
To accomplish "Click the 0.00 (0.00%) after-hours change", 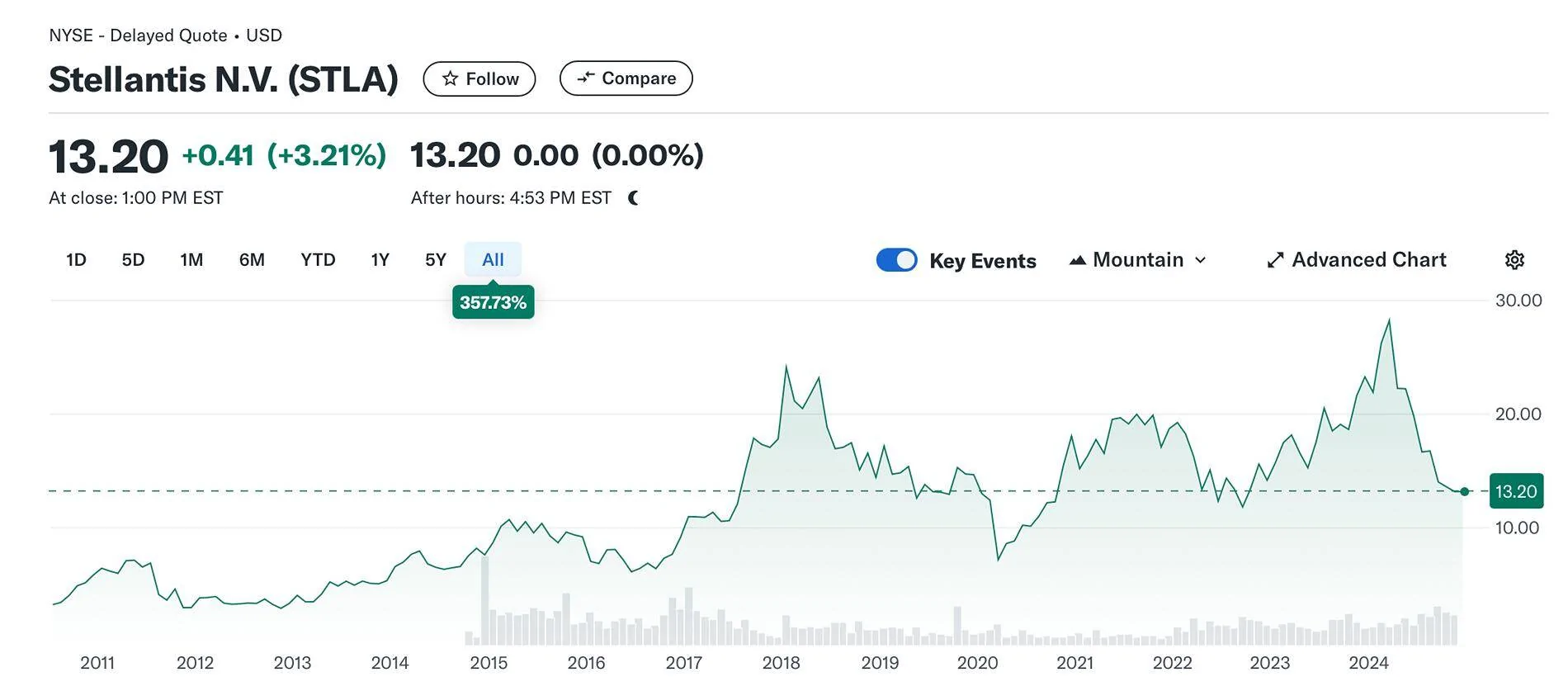I will coord(608,155).
